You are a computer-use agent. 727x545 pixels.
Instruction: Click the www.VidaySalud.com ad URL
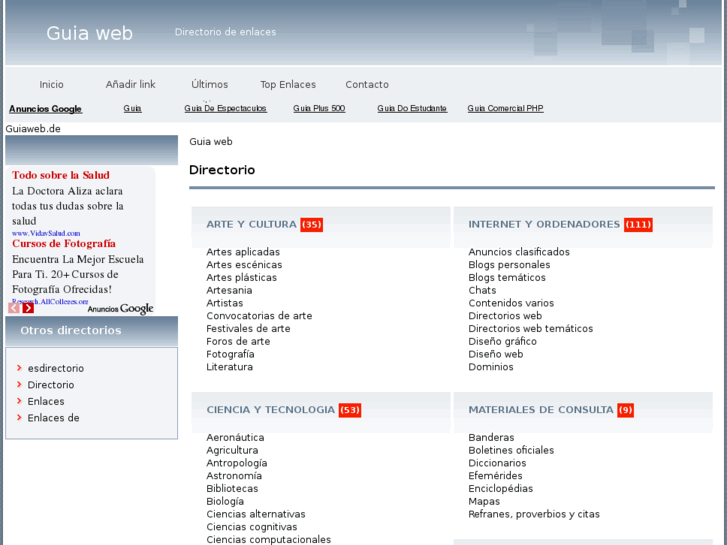pyautogui.click(x=46, y=233)
